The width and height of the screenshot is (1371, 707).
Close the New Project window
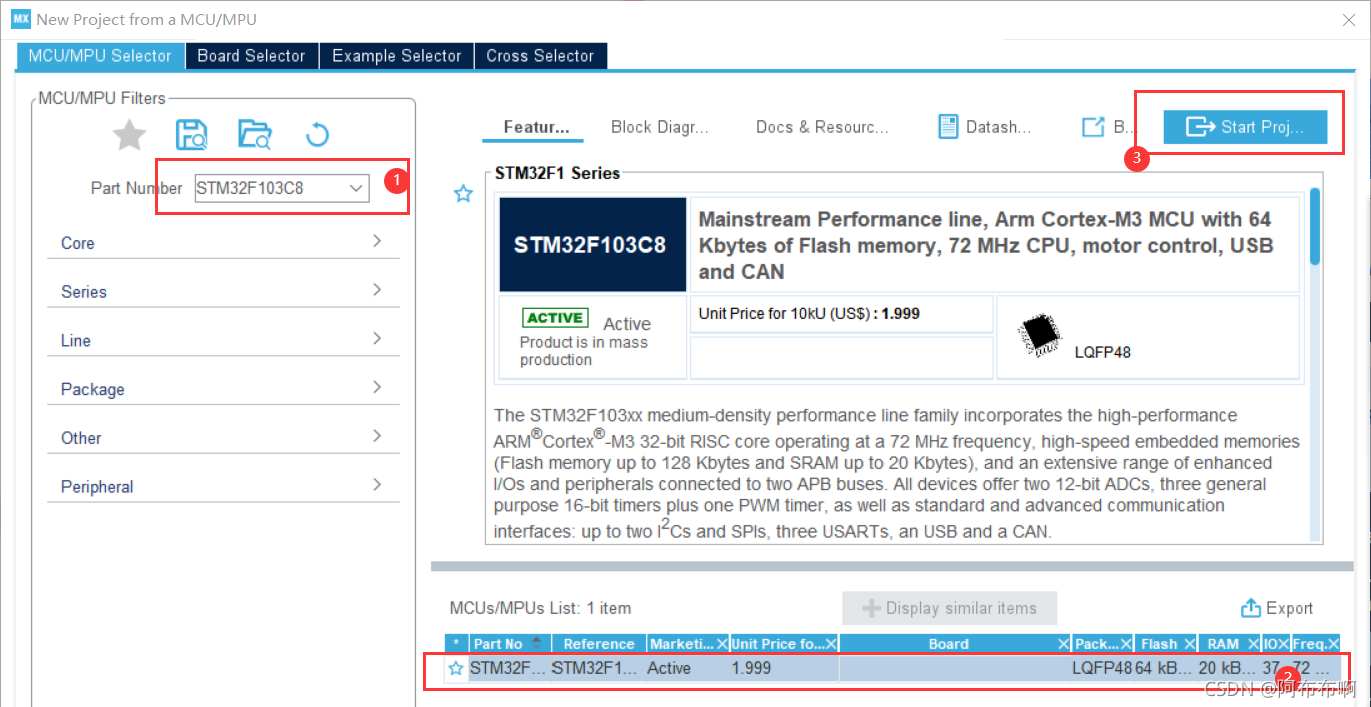(x=1346, y=19)
